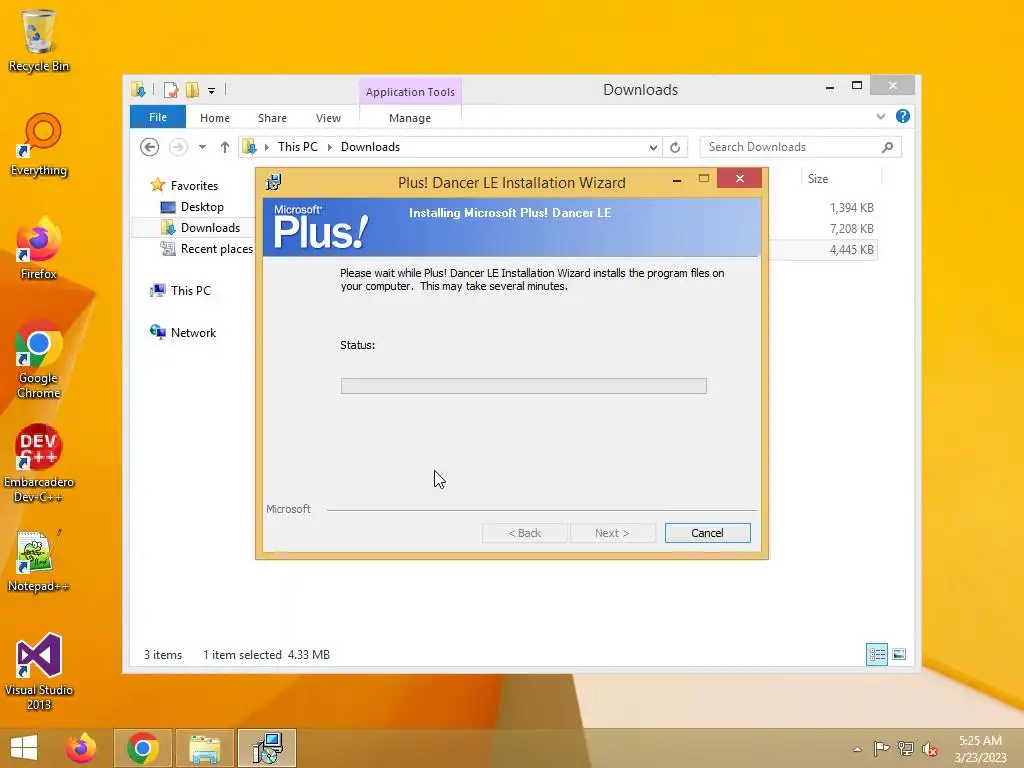Close the Installation Wizard window

739,178
